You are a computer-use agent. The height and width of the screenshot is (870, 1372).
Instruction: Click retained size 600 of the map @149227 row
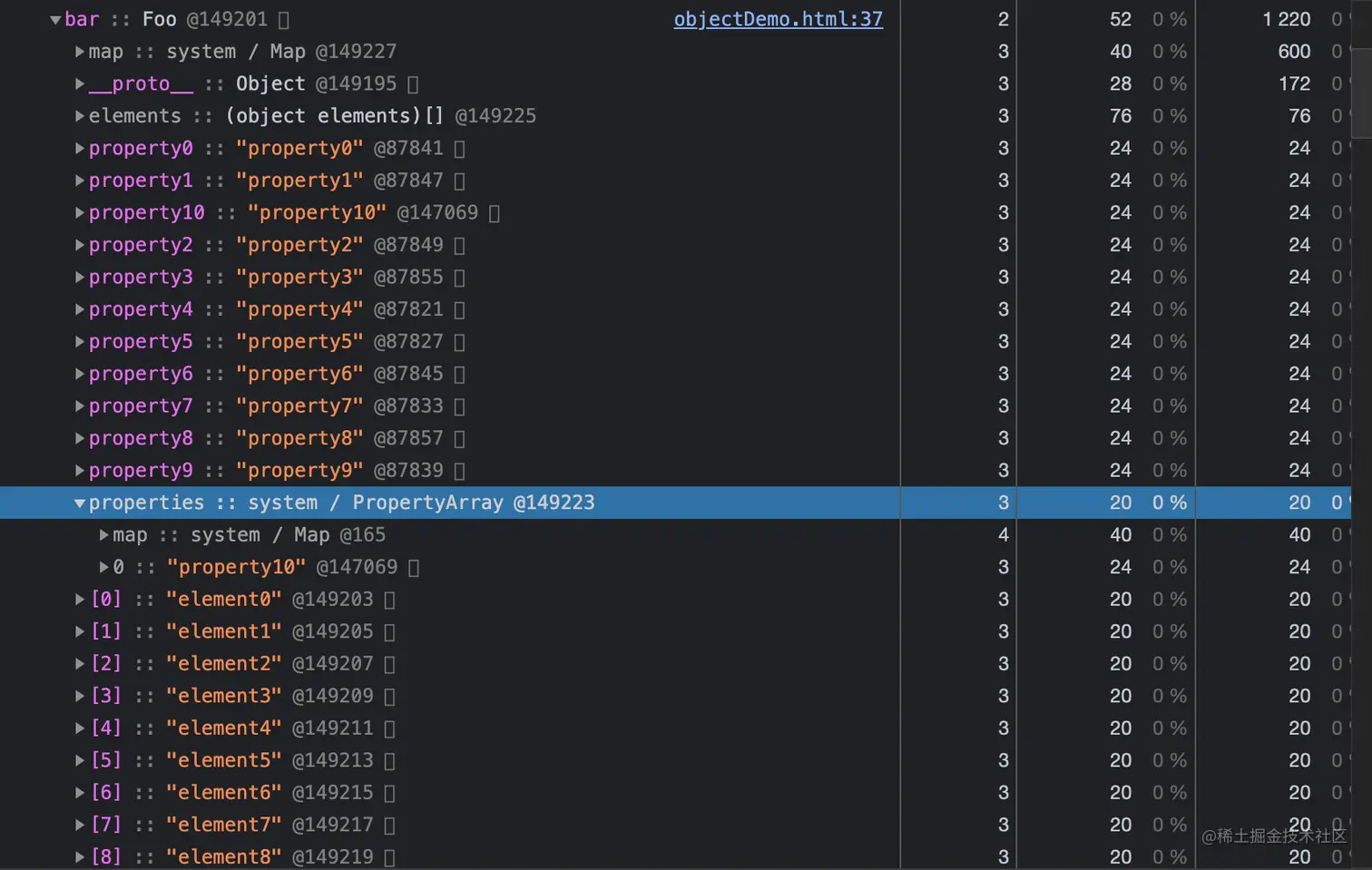click(1294, 52)
